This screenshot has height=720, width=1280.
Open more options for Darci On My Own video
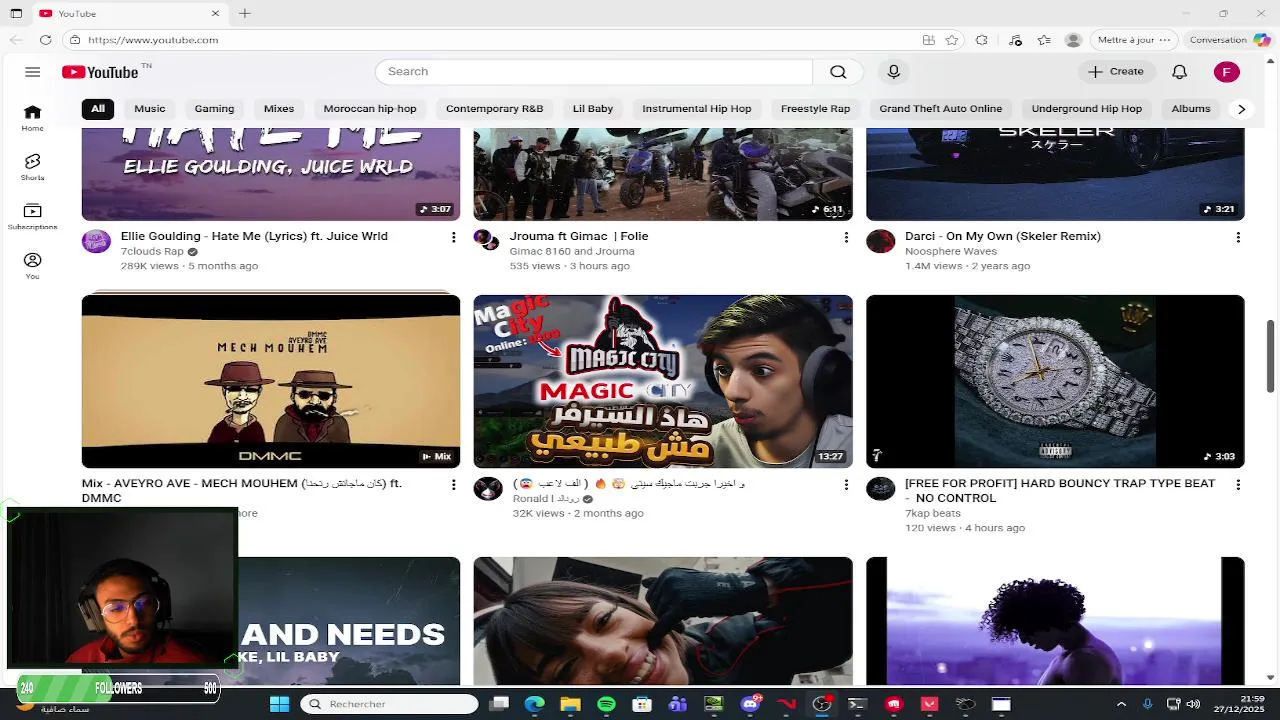point(1238,237)
